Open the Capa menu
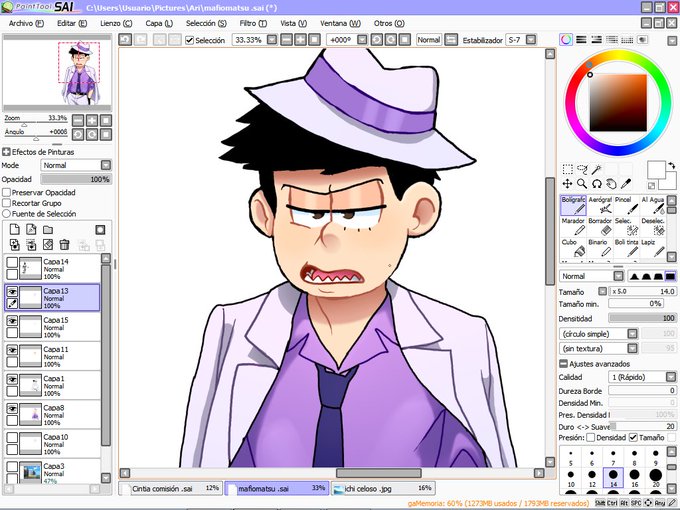 pos(159,23)
